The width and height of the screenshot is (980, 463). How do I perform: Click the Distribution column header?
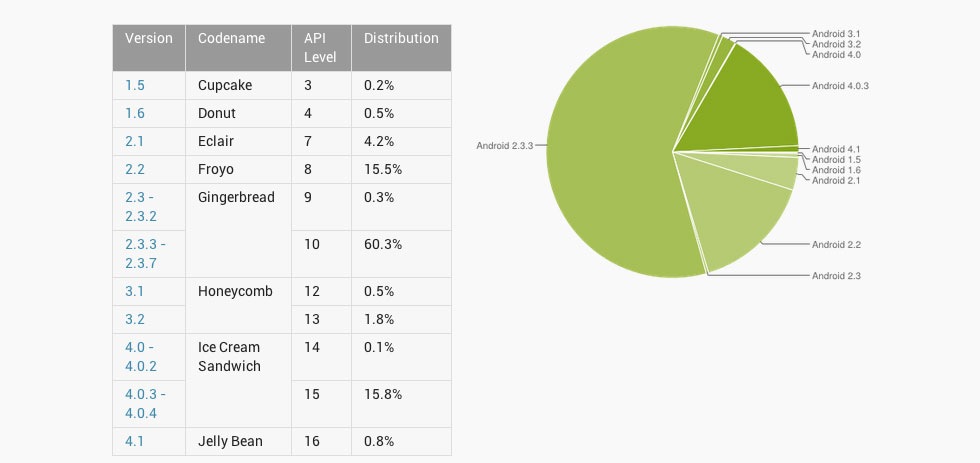(x=401, y=38)
